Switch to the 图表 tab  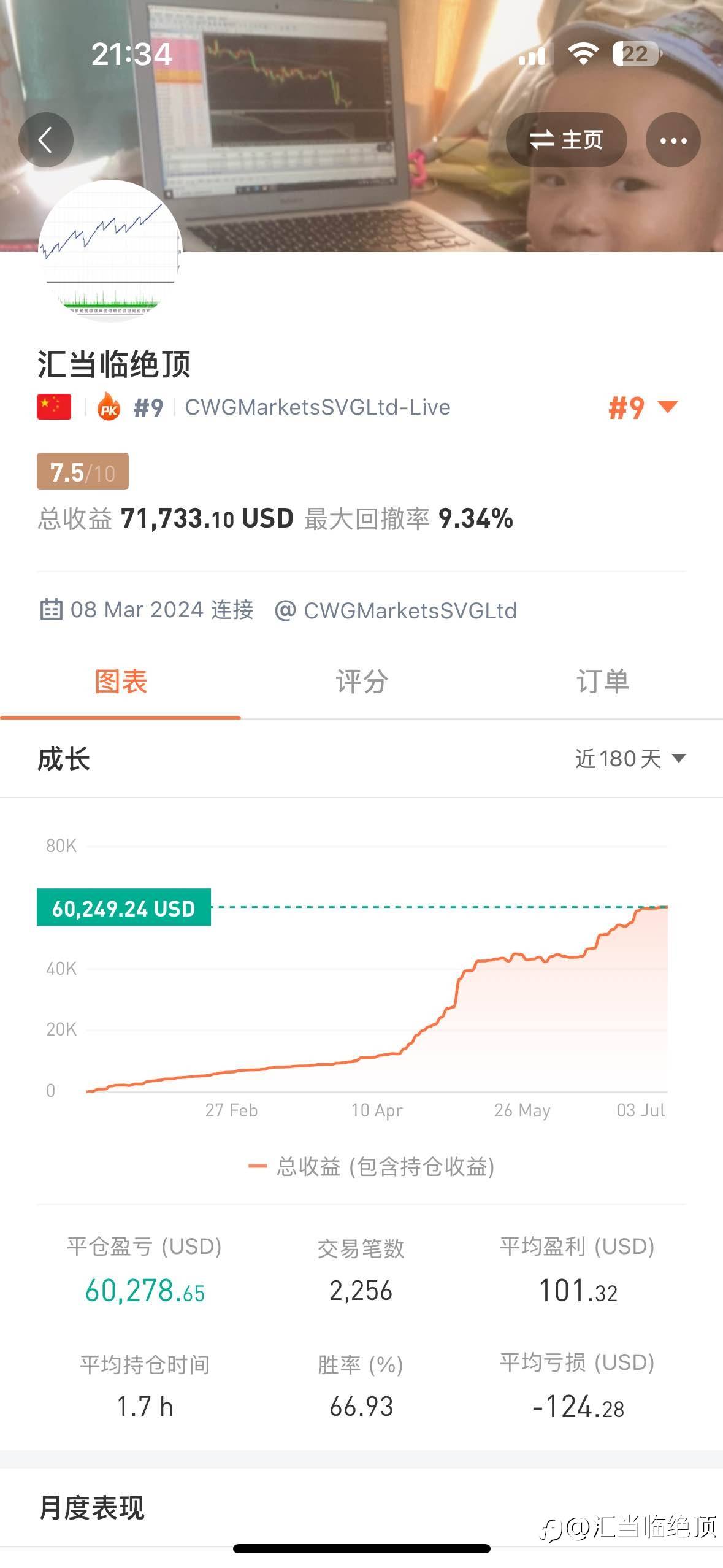[121, 682]
